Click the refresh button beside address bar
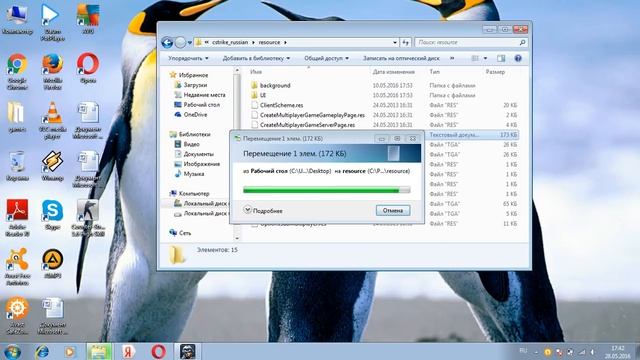This screenshot has height=360, width=640. click(405, 42)
